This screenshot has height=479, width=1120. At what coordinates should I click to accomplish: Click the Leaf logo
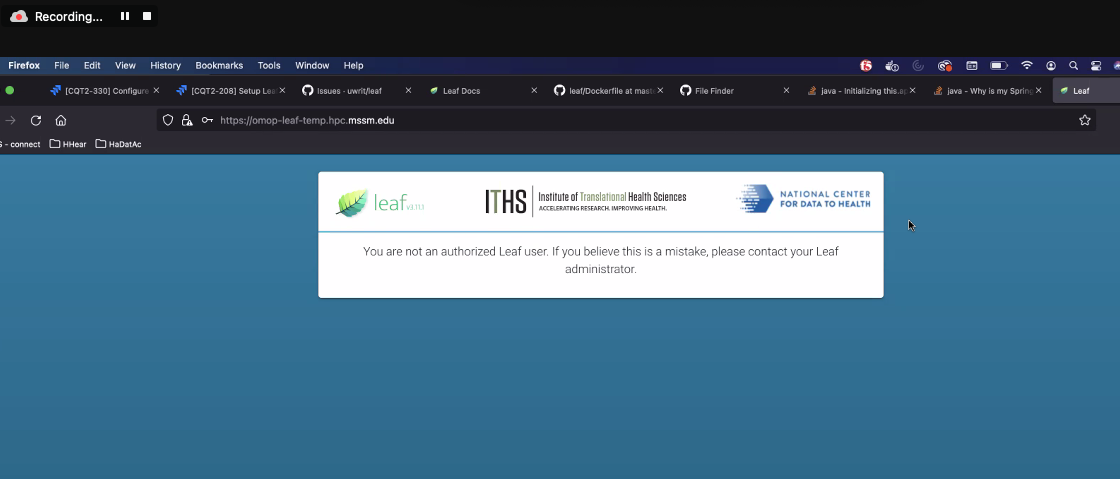[x=380, y=203]
